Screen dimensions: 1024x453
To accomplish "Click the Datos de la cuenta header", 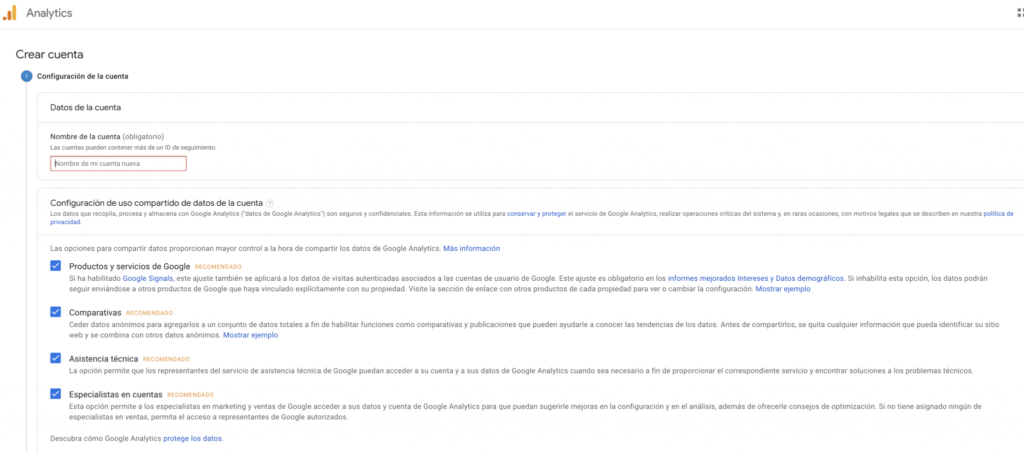I will click(x=86, y=107).
